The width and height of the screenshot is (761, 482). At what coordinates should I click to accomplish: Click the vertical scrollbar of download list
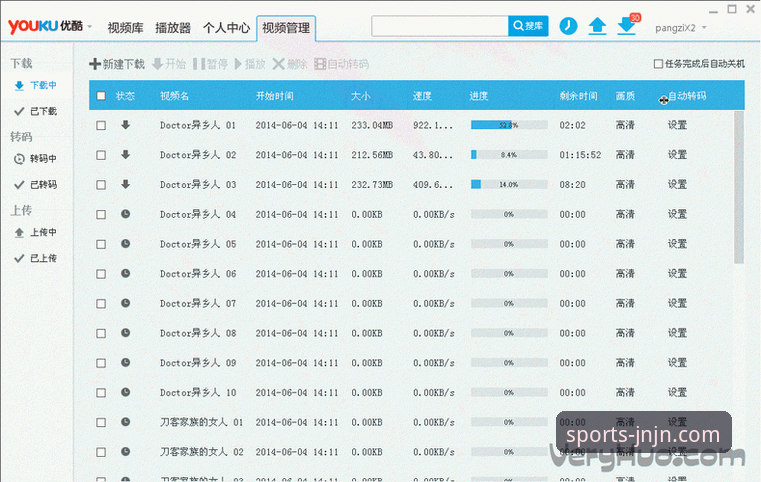tap(739, 187)
